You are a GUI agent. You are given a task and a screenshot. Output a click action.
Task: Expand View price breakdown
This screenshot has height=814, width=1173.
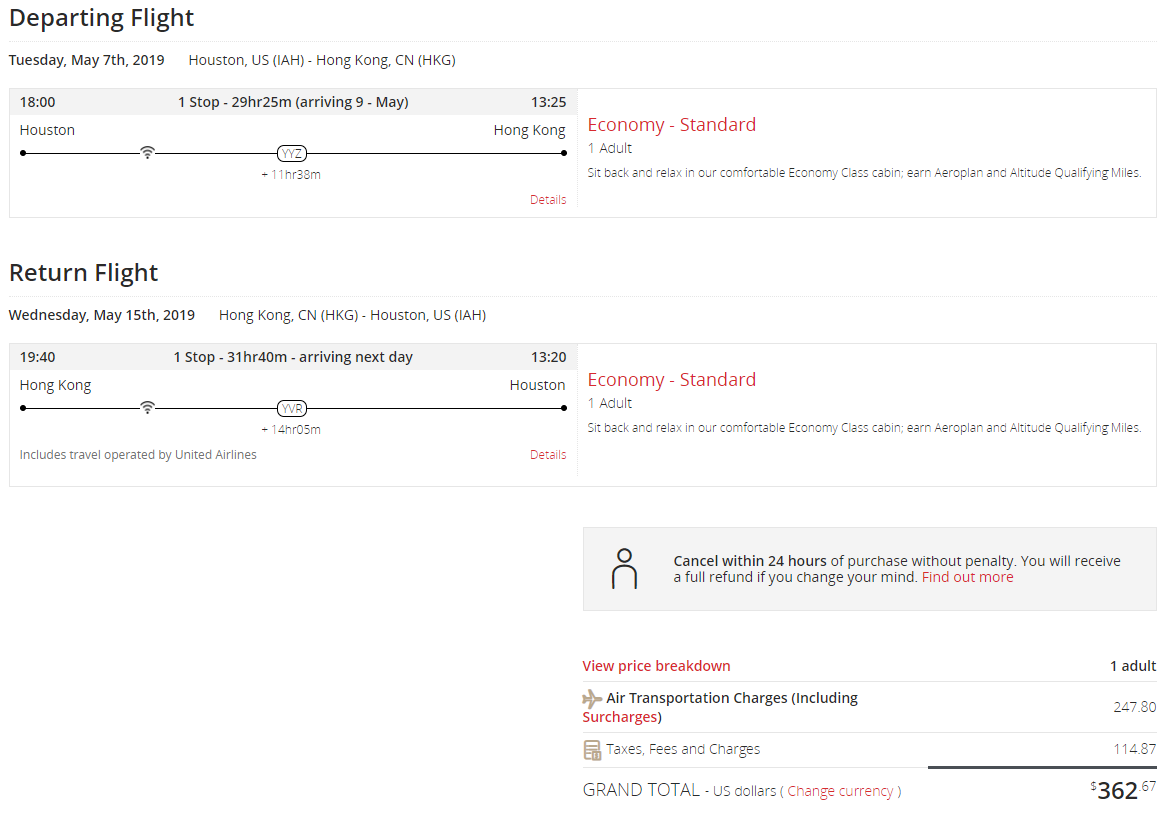pyautogui.click(x=656, y=666)
